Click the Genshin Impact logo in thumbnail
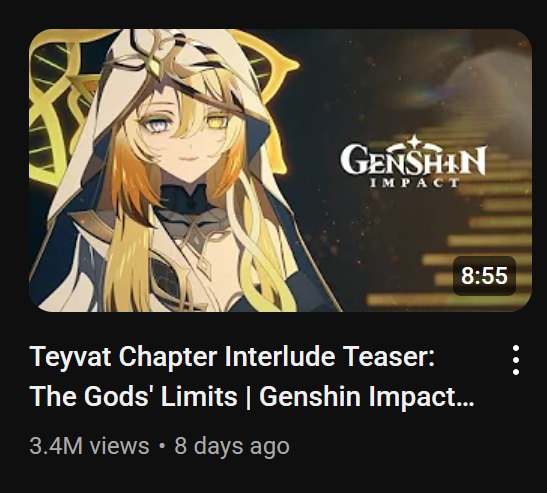This screenshot has width=547, height=493. (x=414, y=161)
